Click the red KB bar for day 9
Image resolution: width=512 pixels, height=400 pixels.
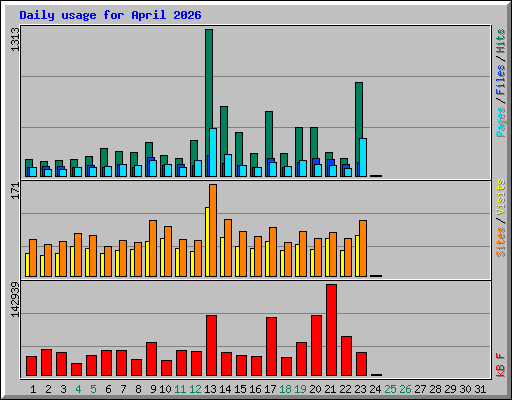point(151,359)
